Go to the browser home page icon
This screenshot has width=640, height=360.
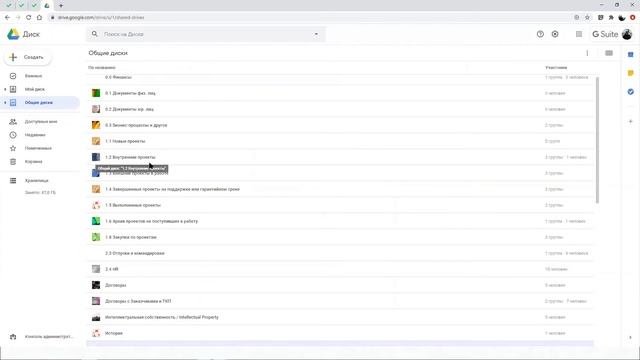pyautogui.click(x=39, y=18)
